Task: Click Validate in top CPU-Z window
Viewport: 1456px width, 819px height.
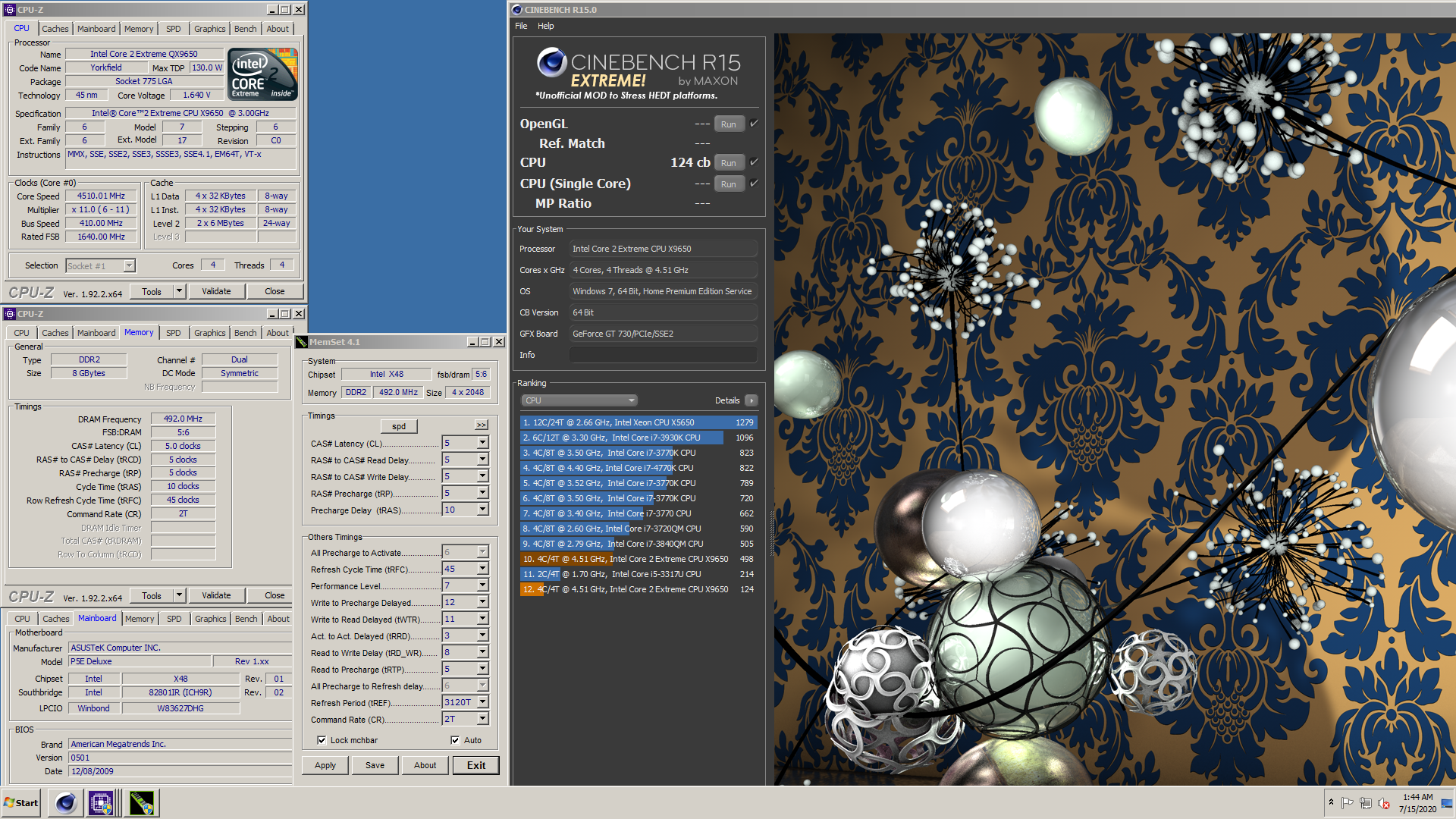Action: [x=216, y=291]
